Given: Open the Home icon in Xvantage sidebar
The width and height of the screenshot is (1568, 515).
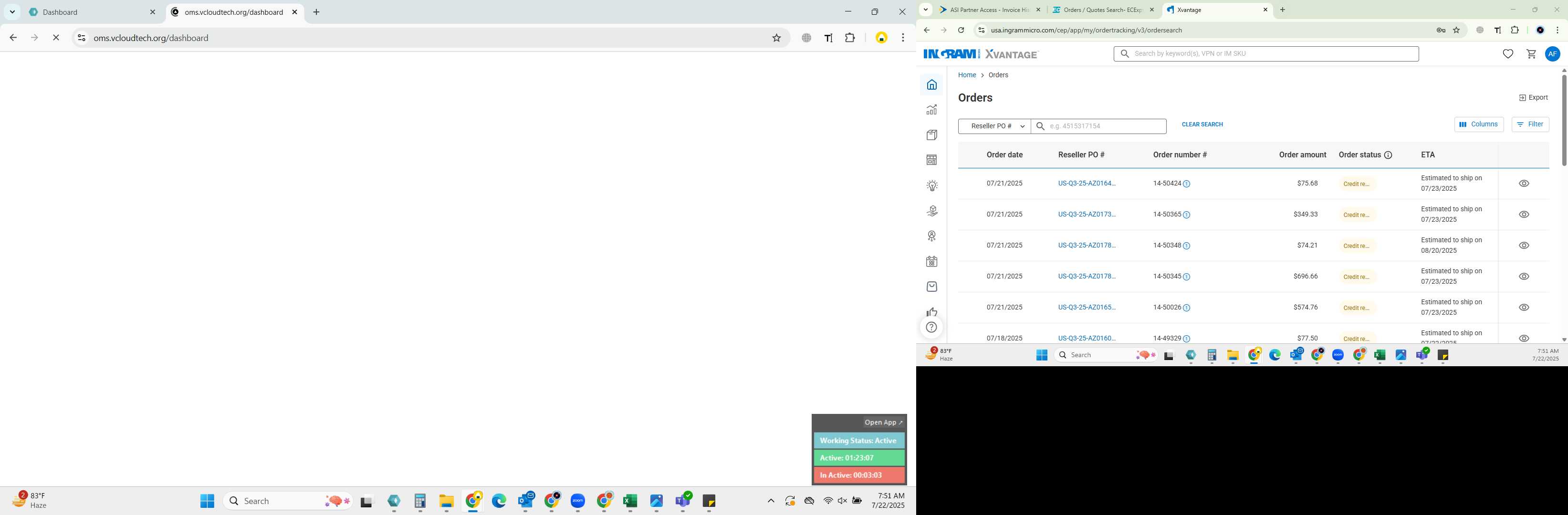Looking at the screenshot, I should (931, 84).
